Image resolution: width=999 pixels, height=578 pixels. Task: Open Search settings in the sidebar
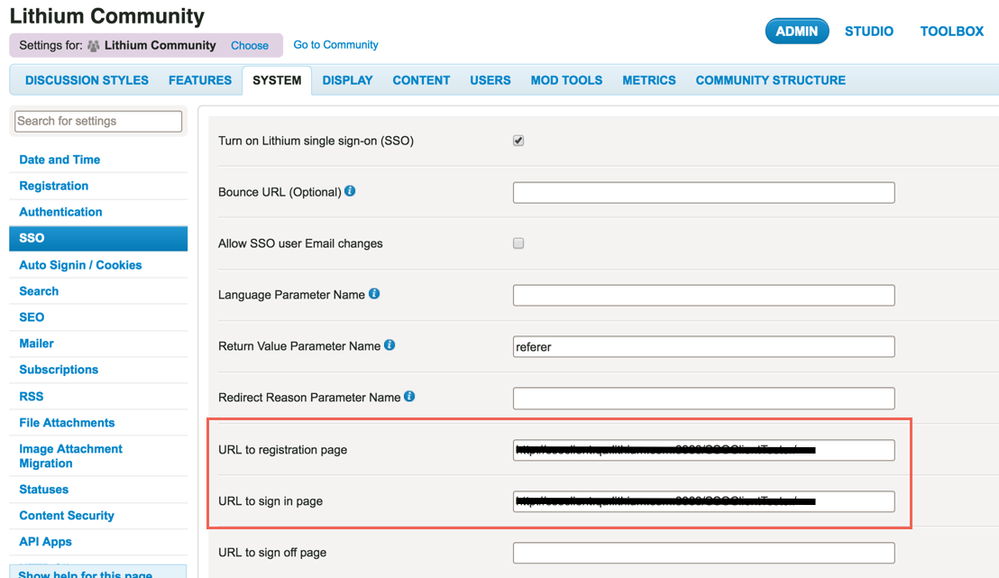coord(39,291)
